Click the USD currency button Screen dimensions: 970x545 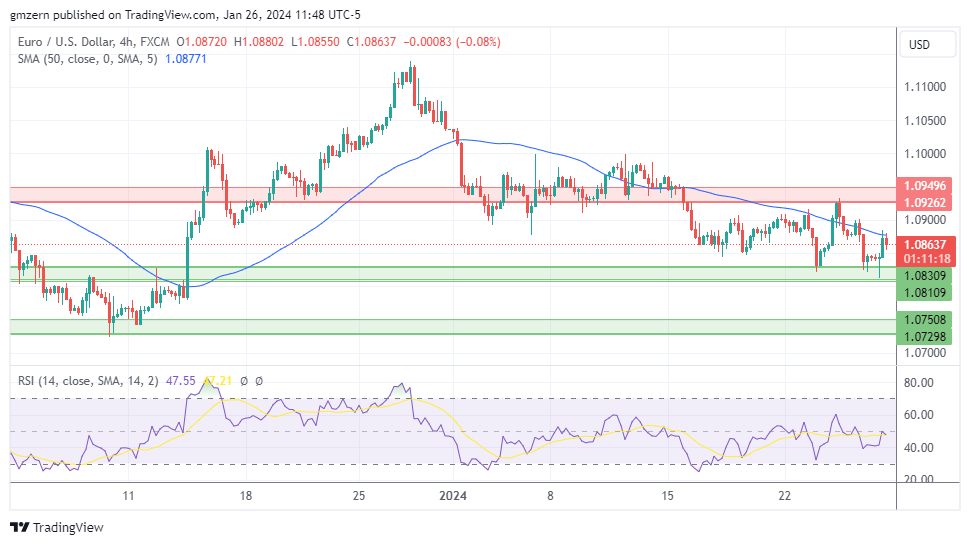point(927,45)
